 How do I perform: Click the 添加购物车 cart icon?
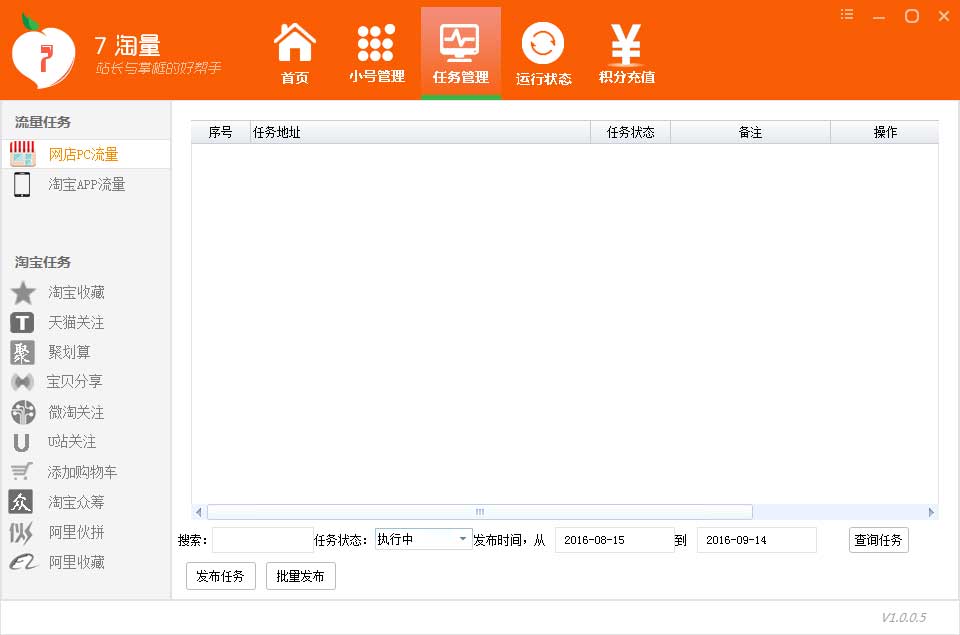pos(21,472)
